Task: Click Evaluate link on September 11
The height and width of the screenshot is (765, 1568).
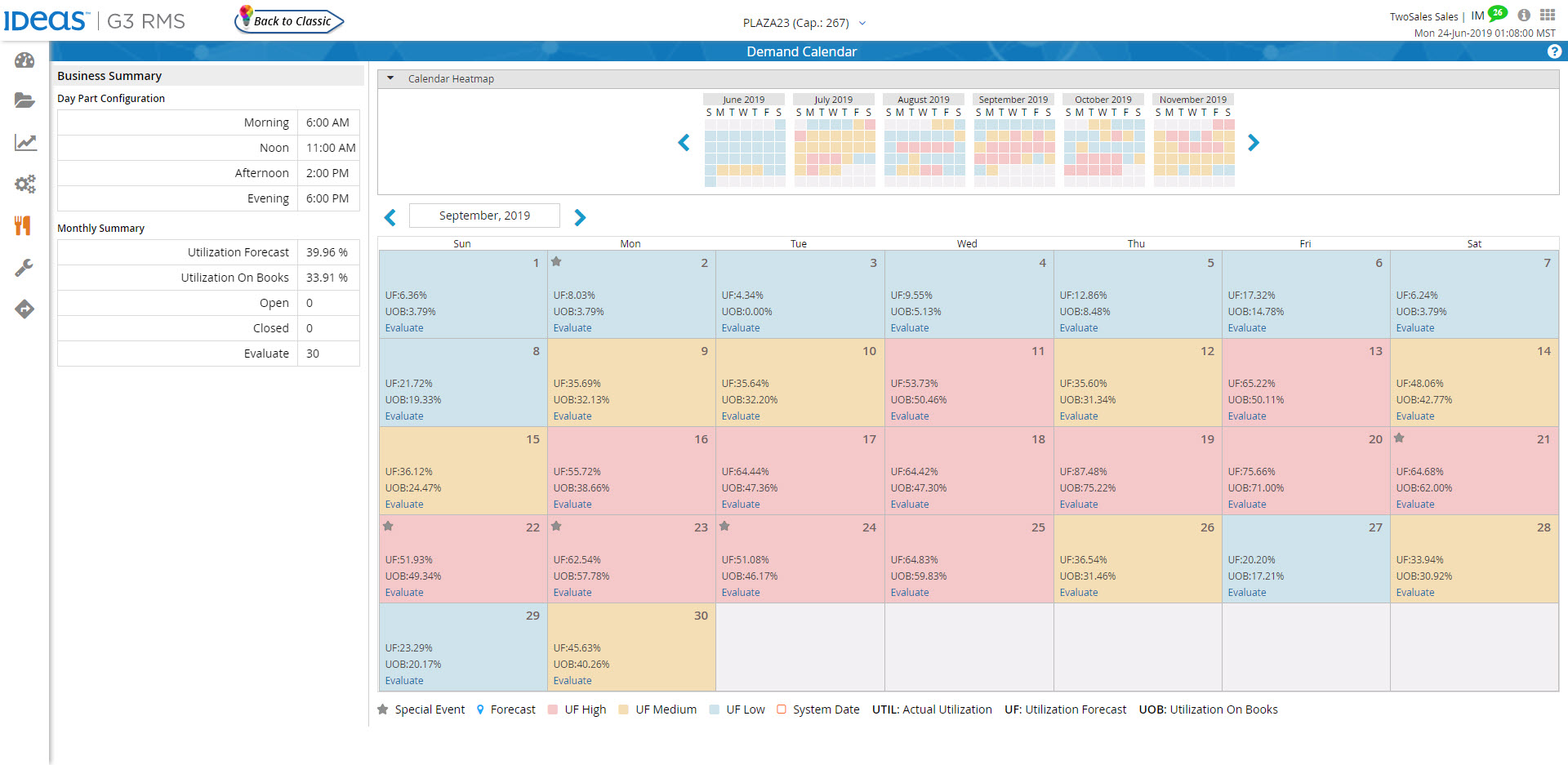Action: click(910, 416)
